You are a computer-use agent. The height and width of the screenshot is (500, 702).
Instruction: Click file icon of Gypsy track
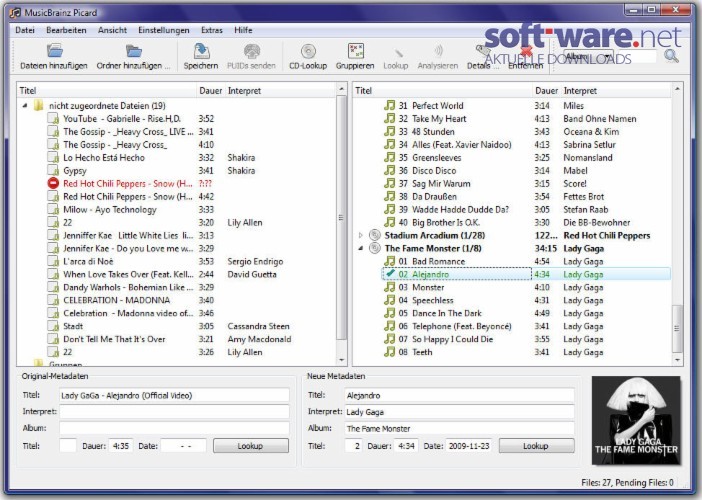tap(53, 171)
